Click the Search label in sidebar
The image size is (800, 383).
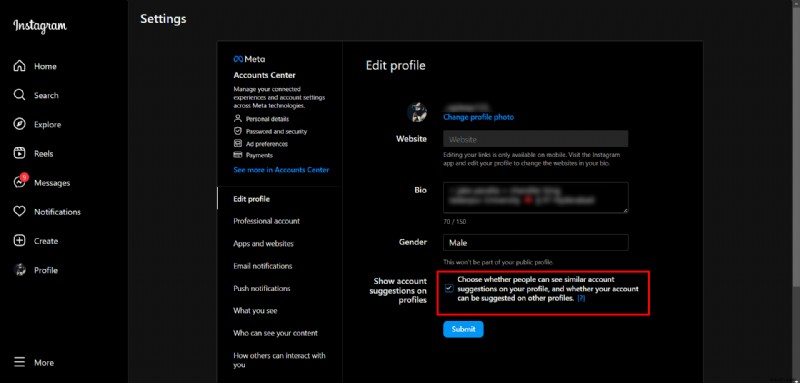point(46,95)
